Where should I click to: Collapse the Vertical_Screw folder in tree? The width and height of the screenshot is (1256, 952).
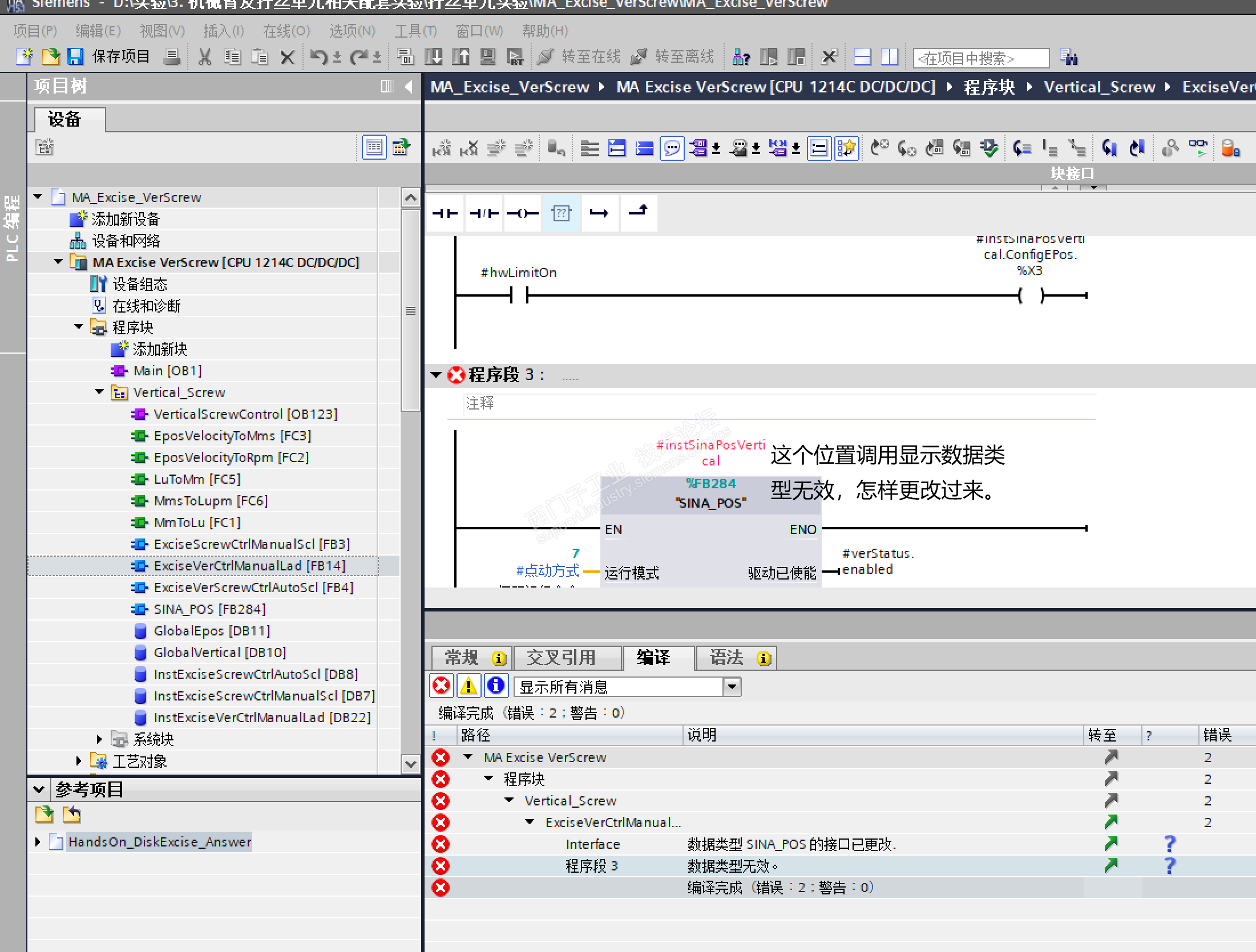pos(99,392)
